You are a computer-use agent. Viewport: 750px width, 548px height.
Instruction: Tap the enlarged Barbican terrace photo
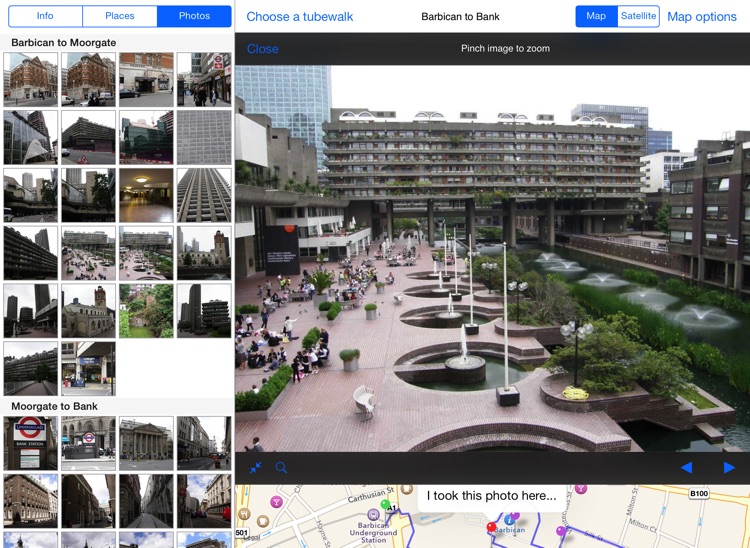(x=492, y=258)
